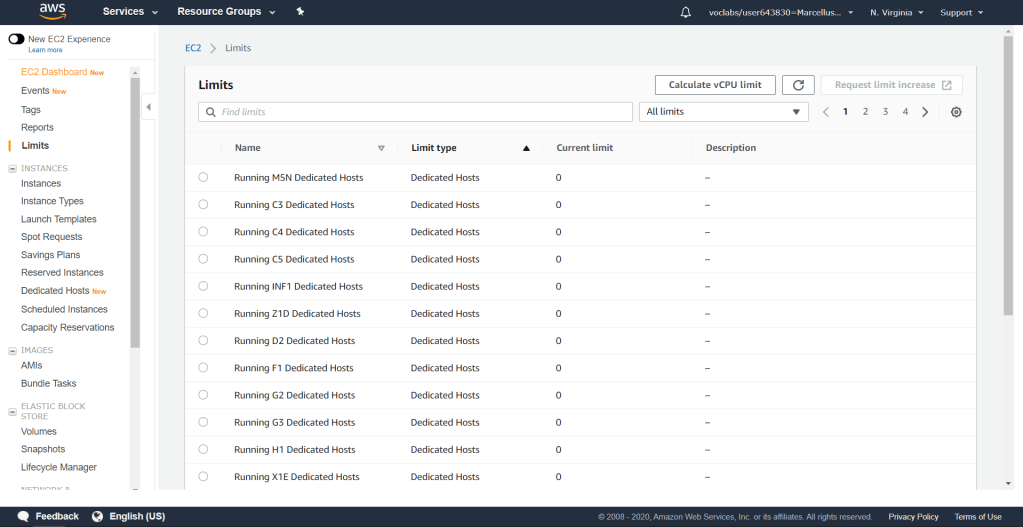Image resolution: width=1023 pixels, height=527 pixels.
Task: Collapse the left sidebar arrow handle
Action: click(x=148, y=107)
